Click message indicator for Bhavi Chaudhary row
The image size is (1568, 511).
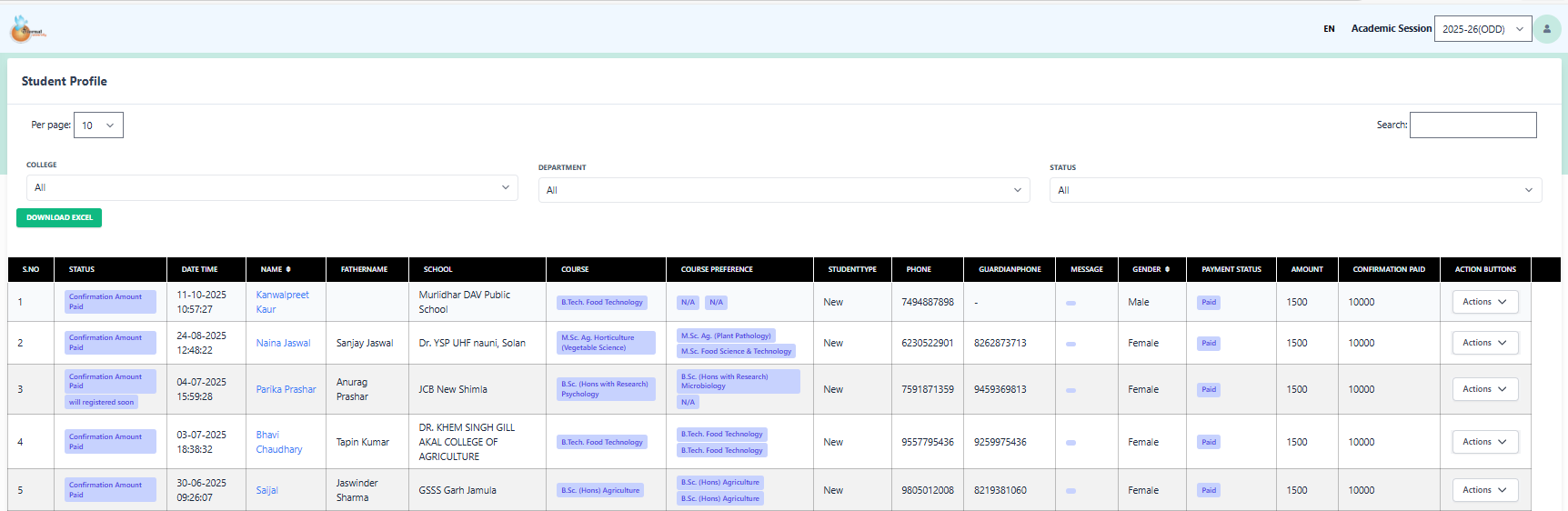[x=1070, y=443]
